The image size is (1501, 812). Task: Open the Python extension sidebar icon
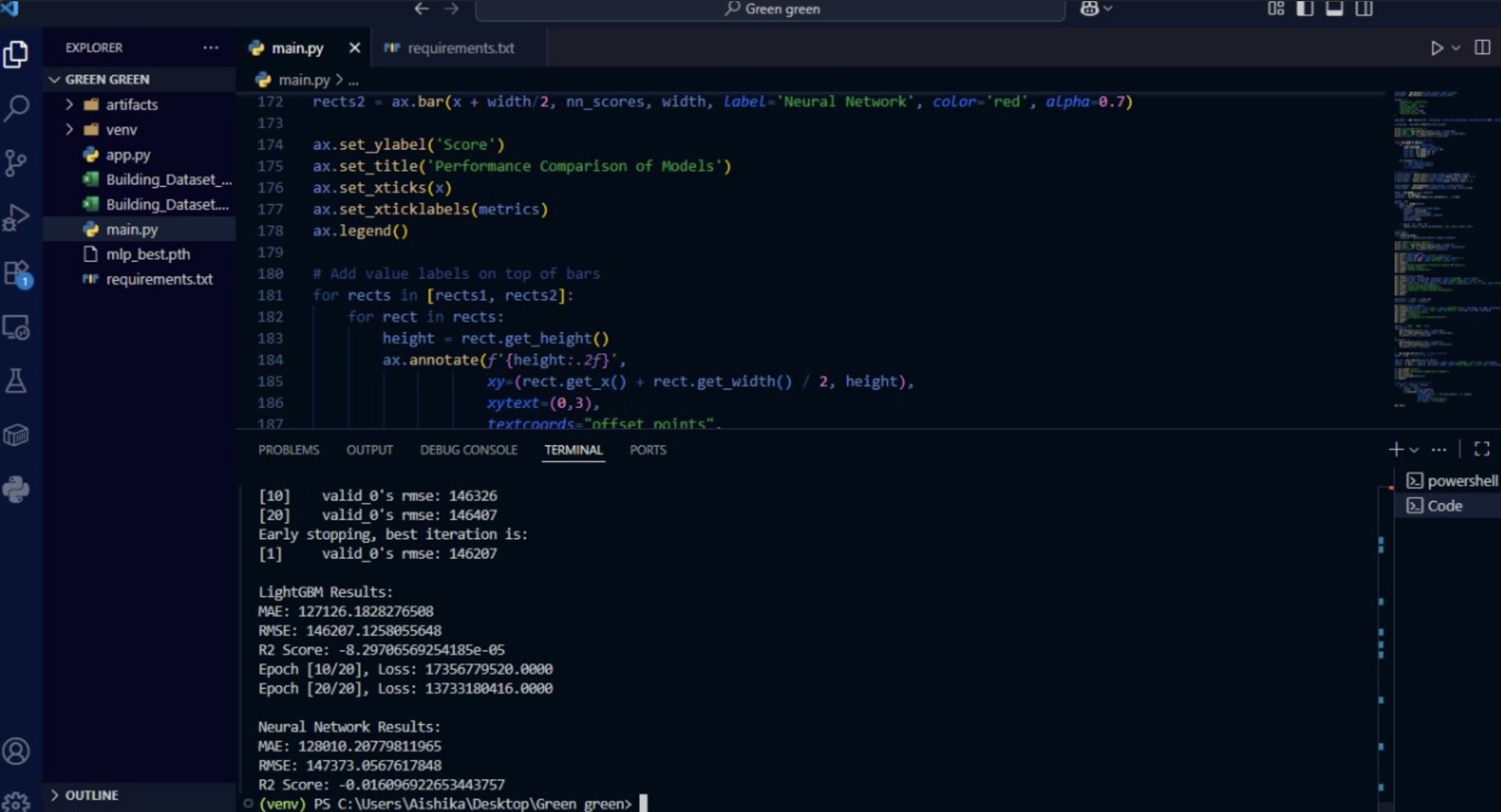16,489
